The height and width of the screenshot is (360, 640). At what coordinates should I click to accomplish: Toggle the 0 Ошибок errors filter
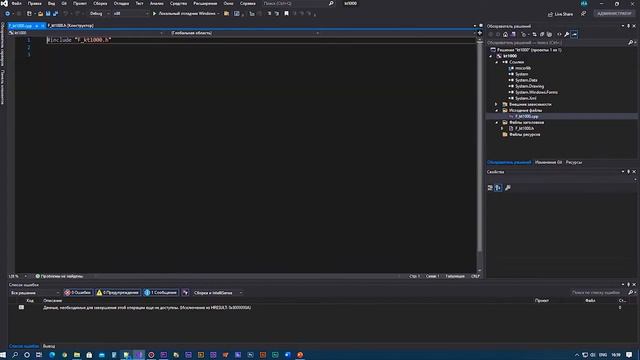78,293
